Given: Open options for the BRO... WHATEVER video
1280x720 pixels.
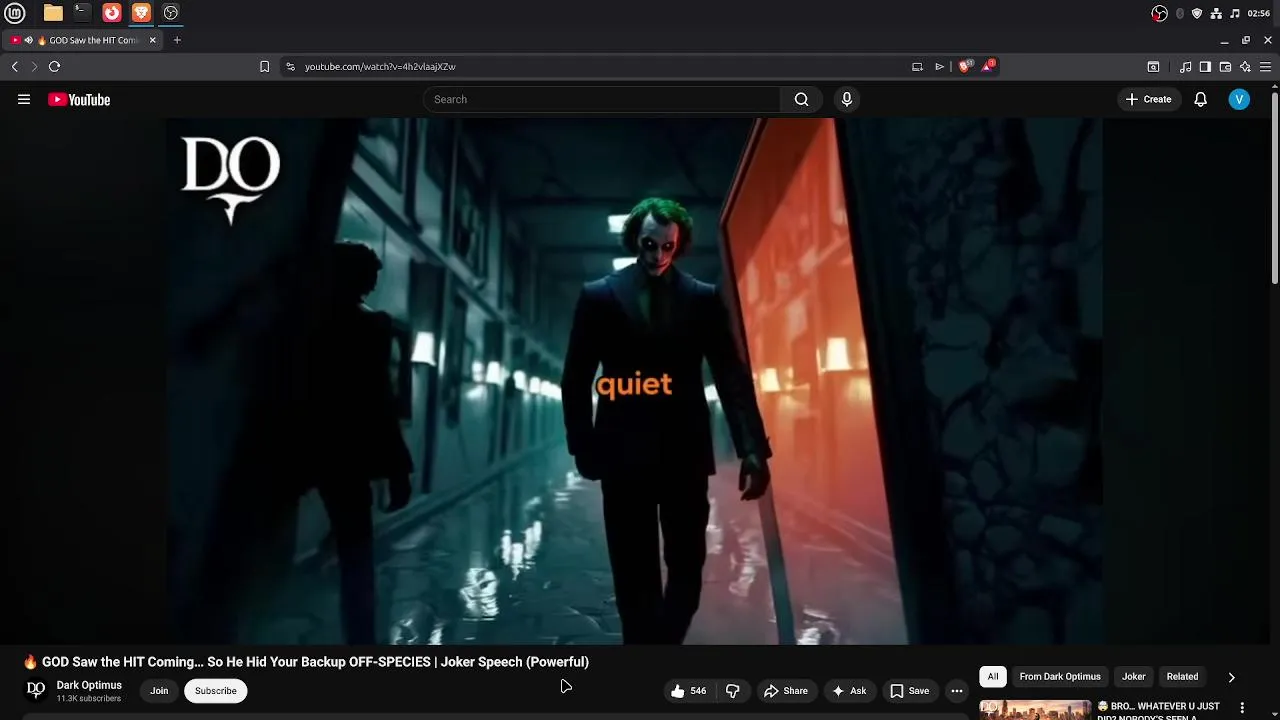Looking at the screenshot, I should tap(1242, 708).
